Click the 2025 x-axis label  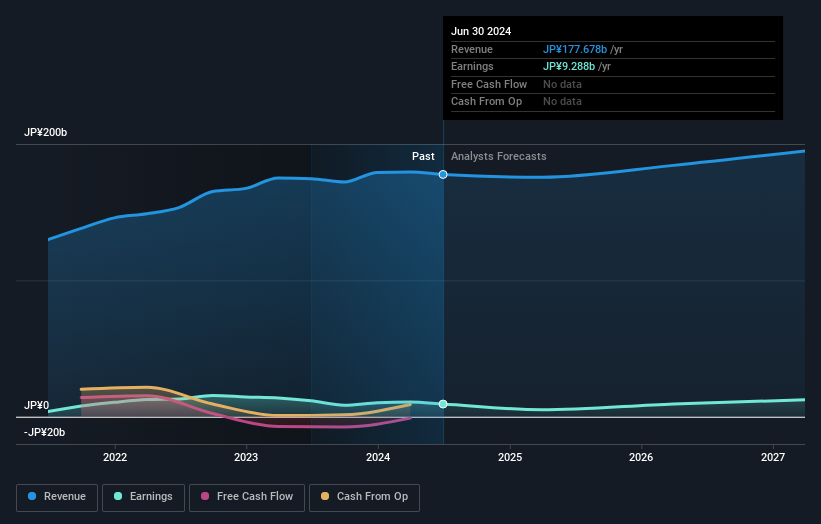click(509, 458)
